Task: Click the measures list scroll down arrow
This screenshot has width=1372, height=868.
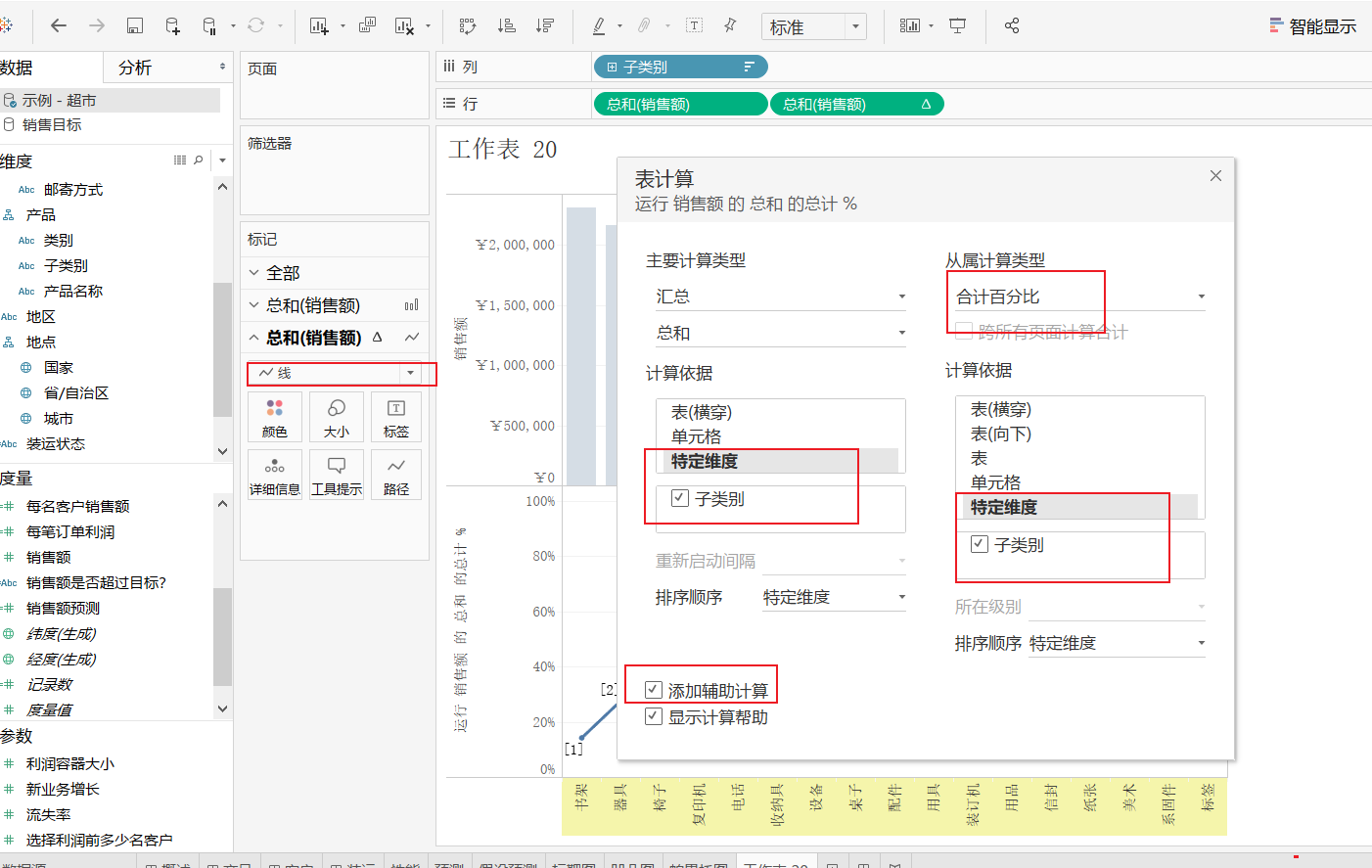Action: (x=222, y=708)
